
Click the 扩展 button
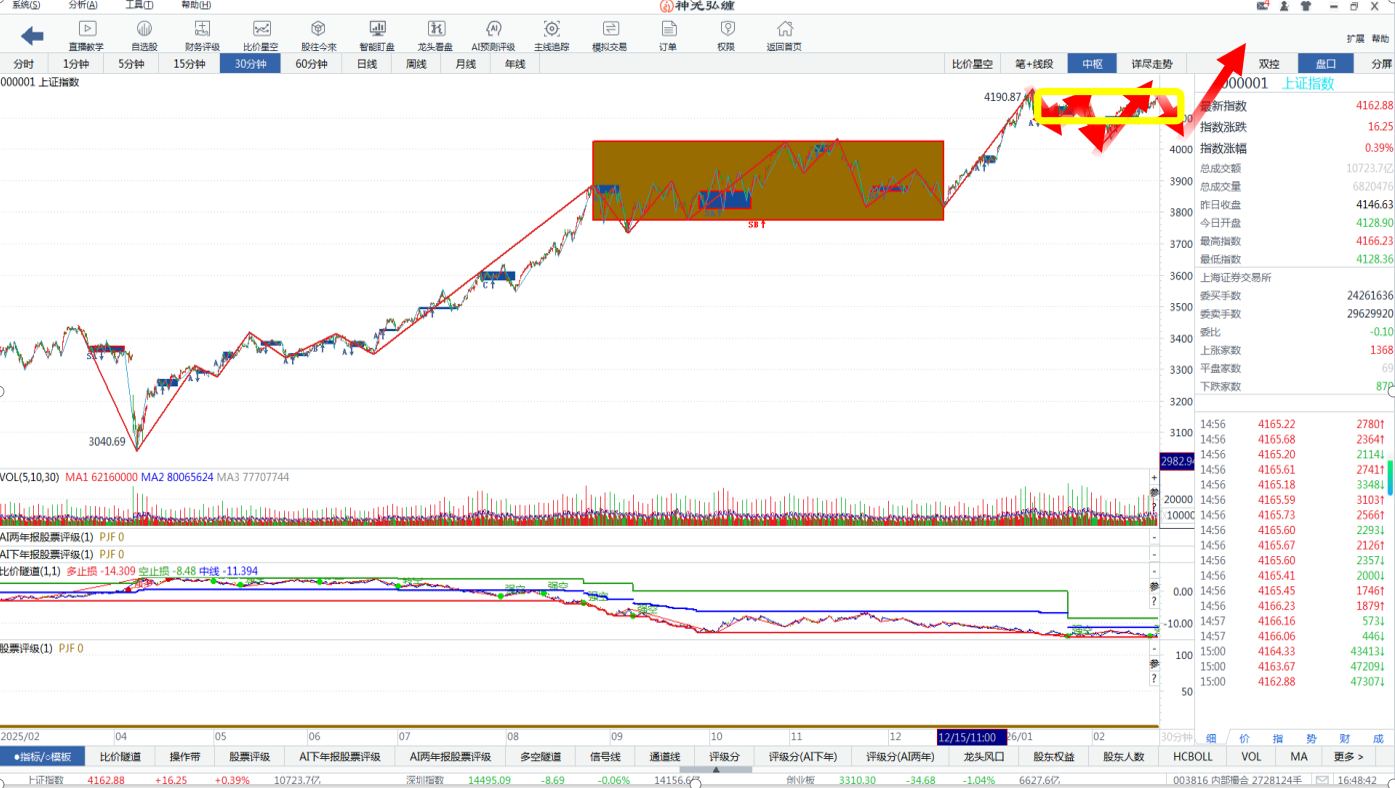(1355, 39)
